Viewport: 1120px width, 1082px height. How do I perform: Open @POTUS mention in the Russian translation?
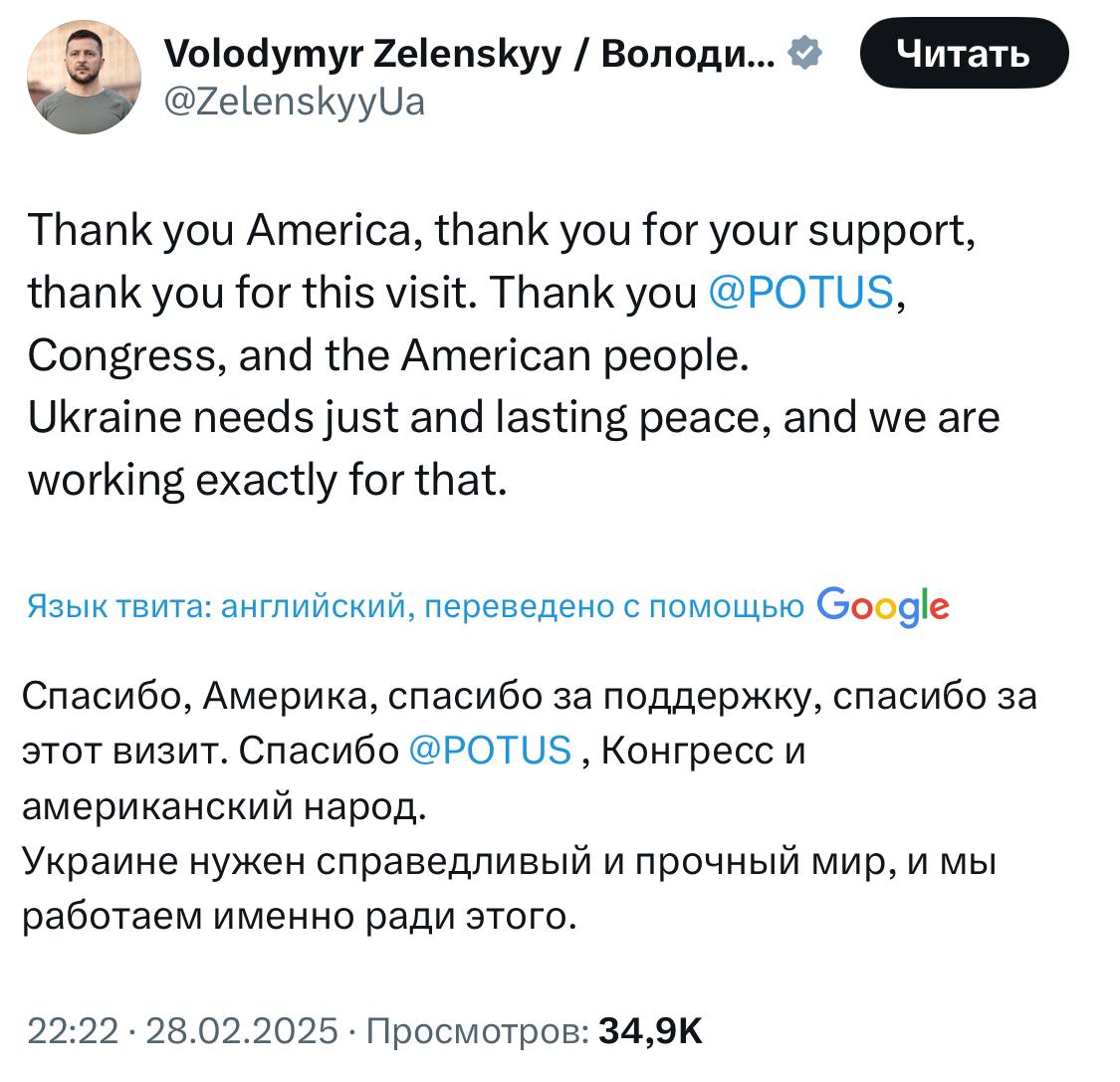(x=490, y=751)
